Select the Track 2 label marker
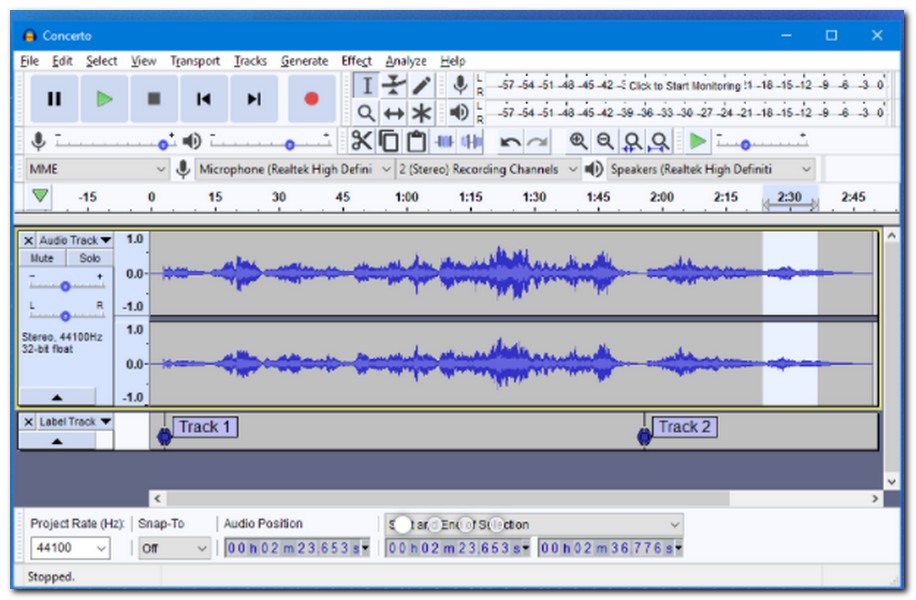 (644, 434)
